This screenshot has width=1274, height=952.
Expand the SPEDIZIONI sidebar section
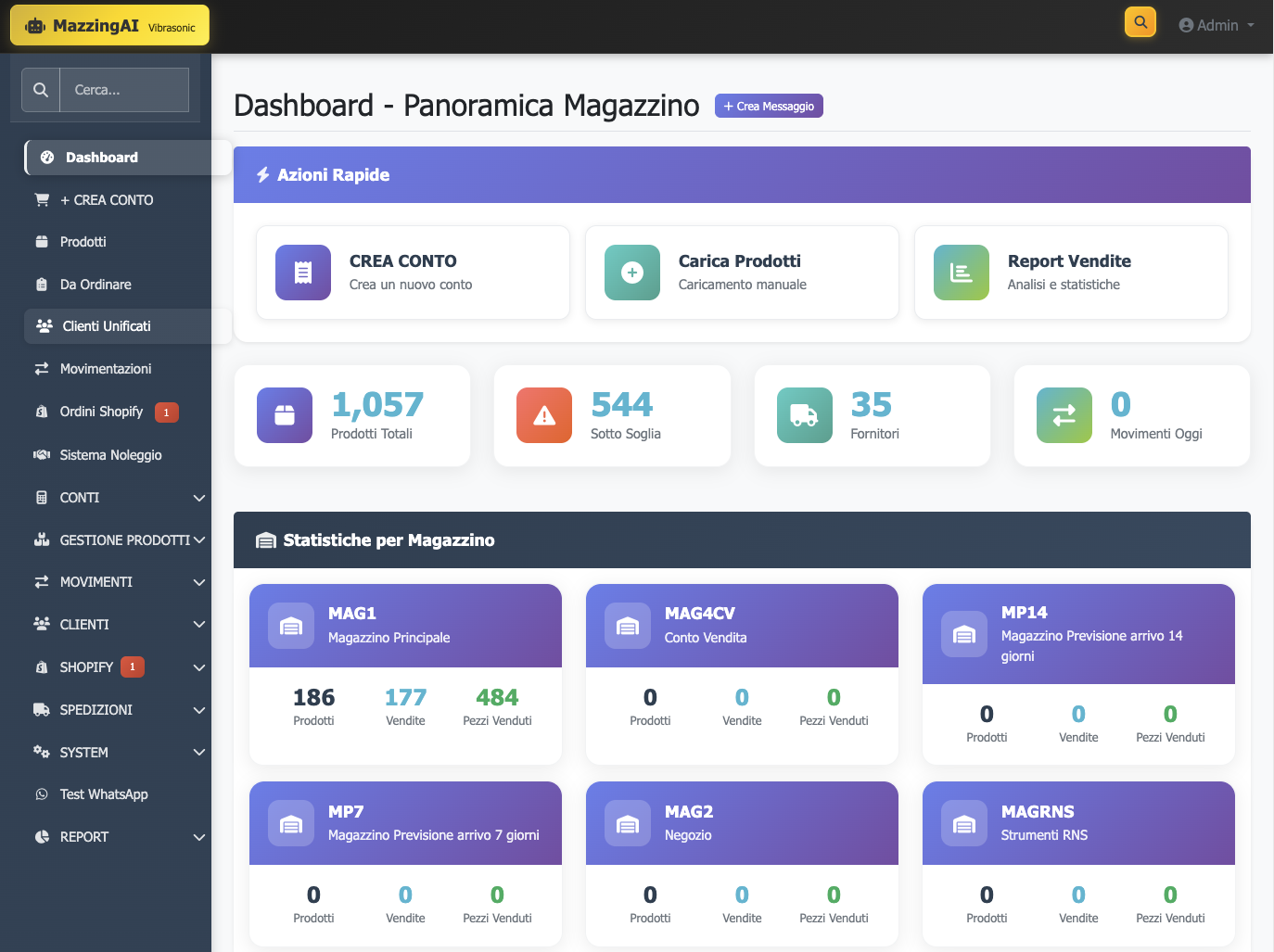pyautogui.click(x=119, y=710)
